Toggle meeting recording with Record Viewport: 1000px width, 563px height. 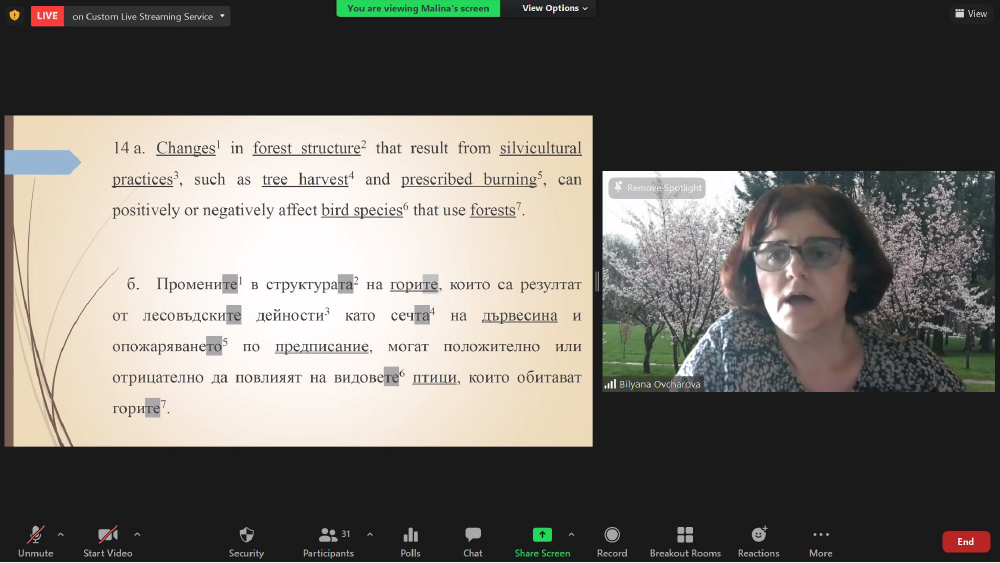pyautogui.click(x=612, y=541)
